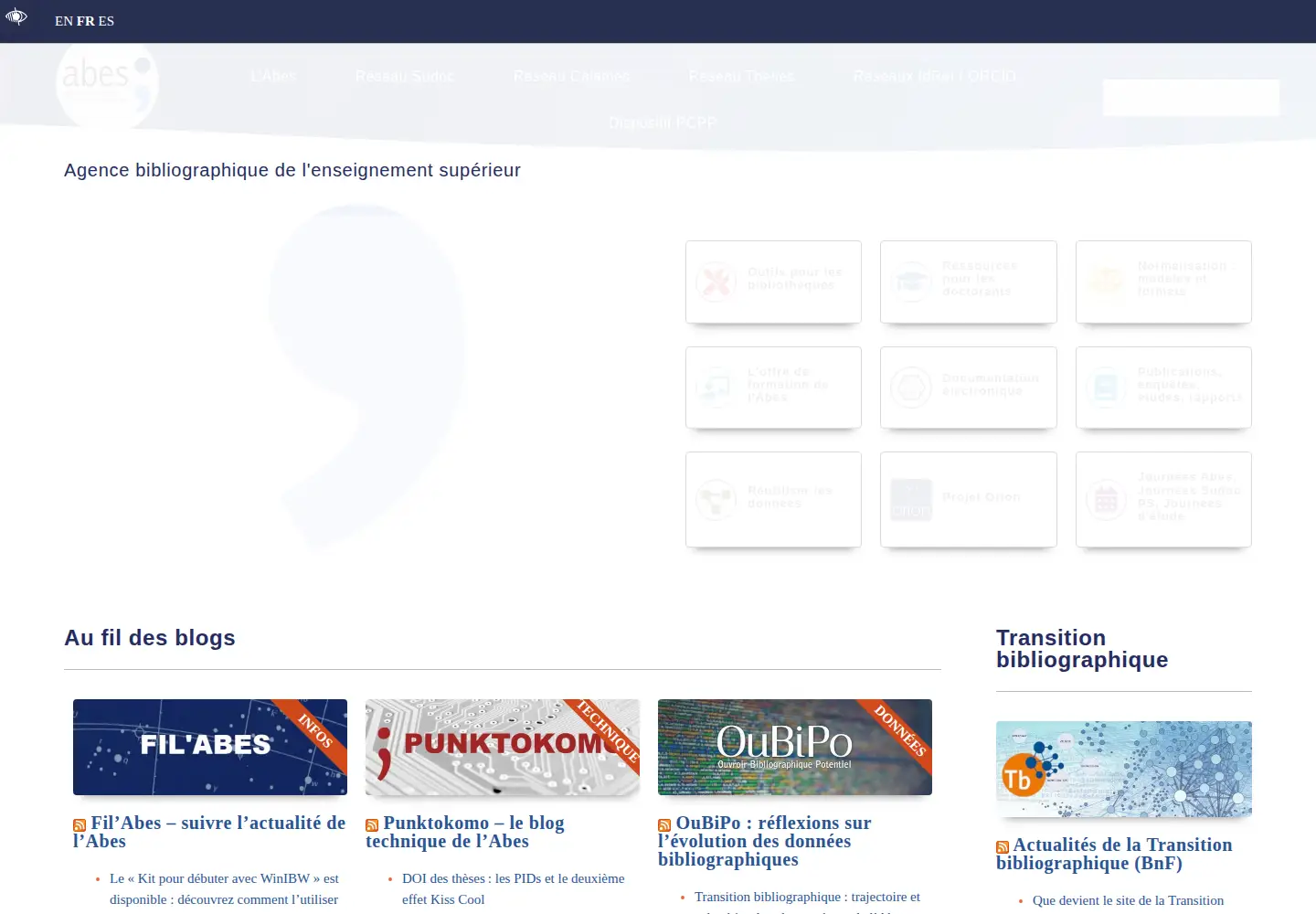Click the Réutiliser les données icon
The width and height of the screenshot is (1316, 914).
(716, 499)
